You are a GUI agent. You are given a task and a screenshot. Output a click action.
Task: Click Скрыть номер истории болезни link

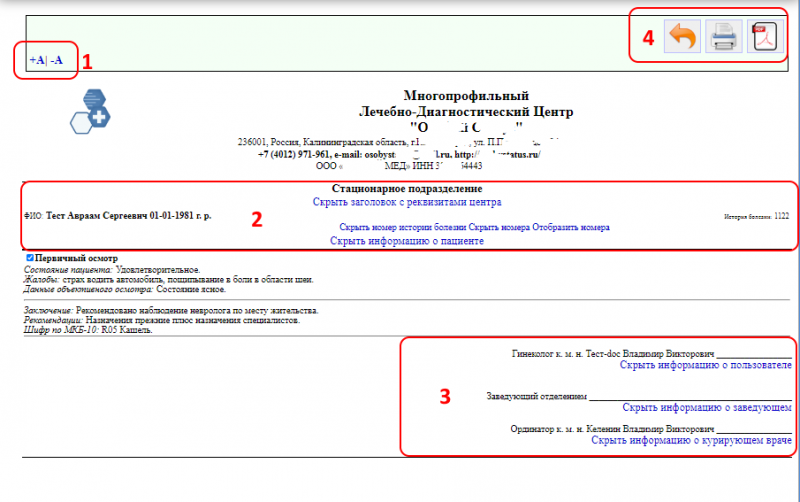(403, 228)
